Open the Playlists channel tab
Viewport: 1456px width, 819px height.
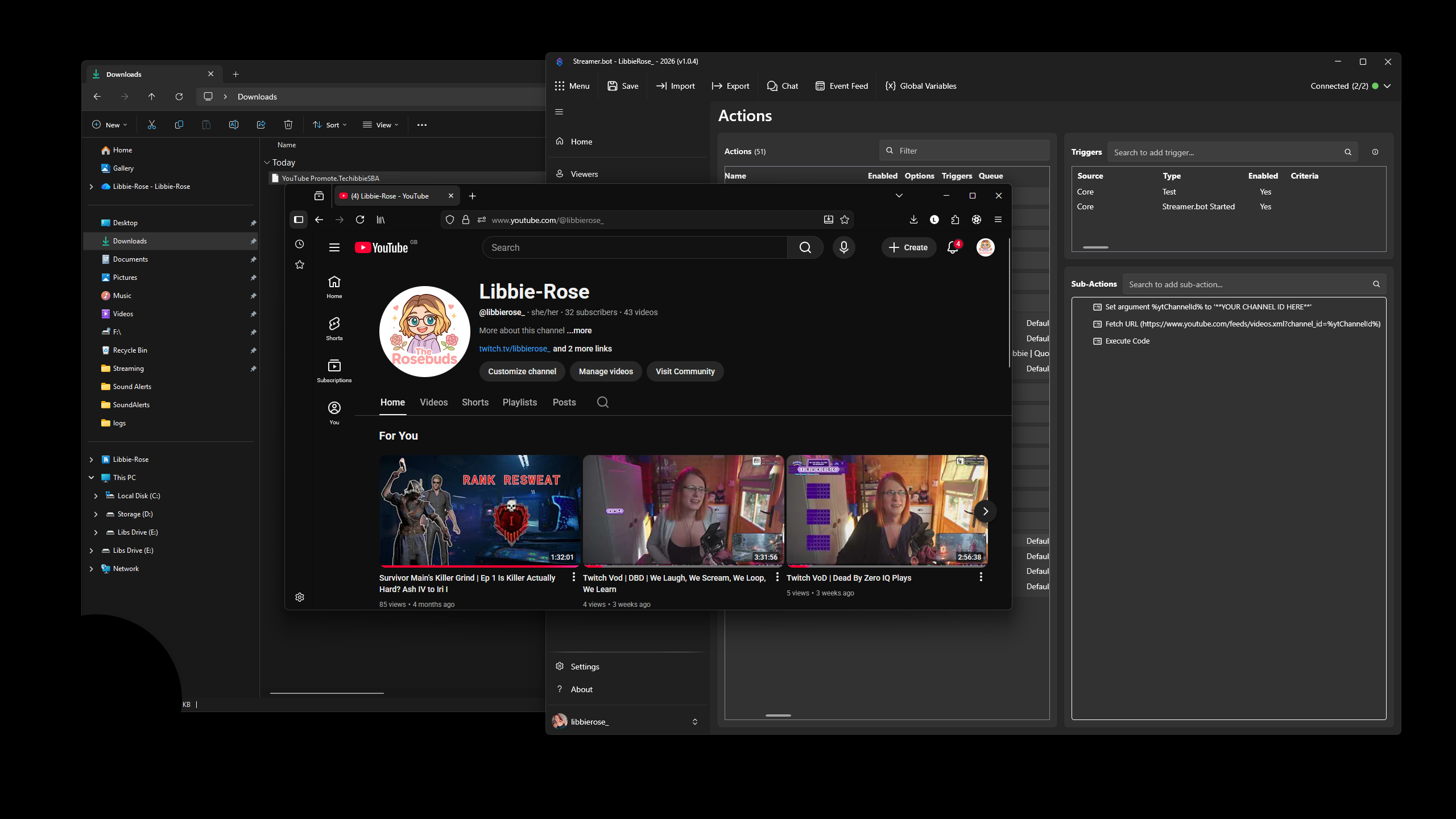tap(520, 402)
